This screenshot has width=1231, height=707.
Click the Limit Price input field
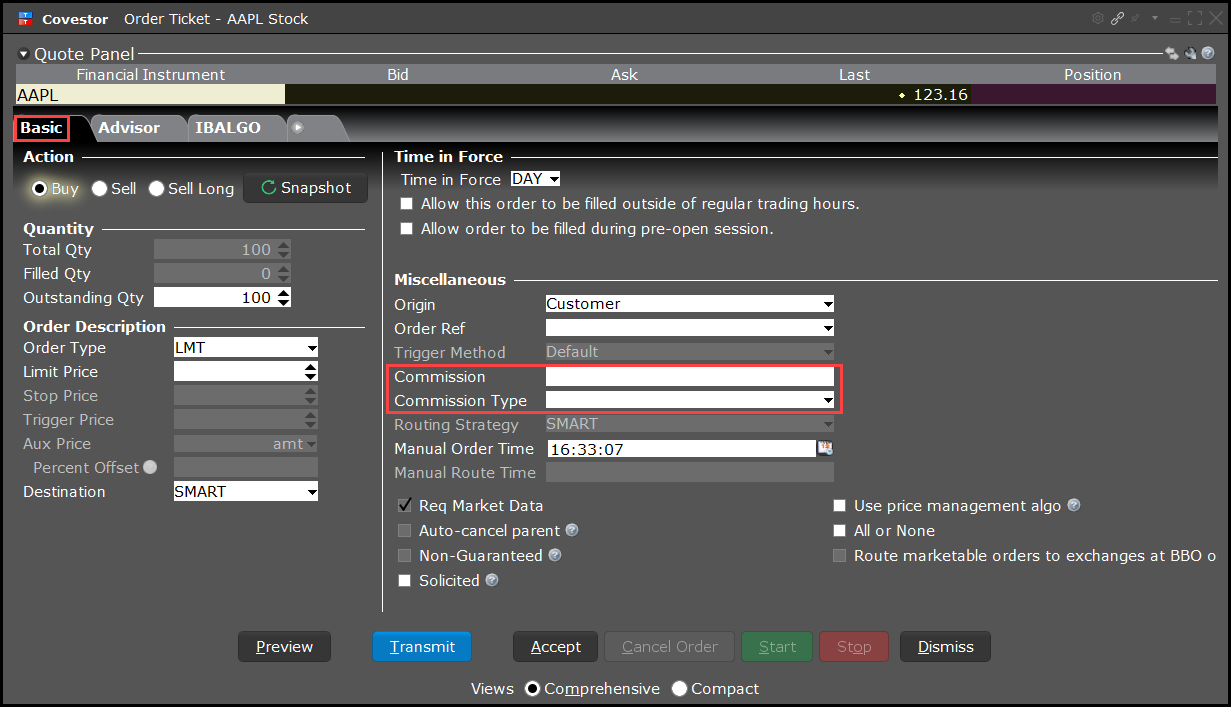pyautogui.click(x=238, y=372)
